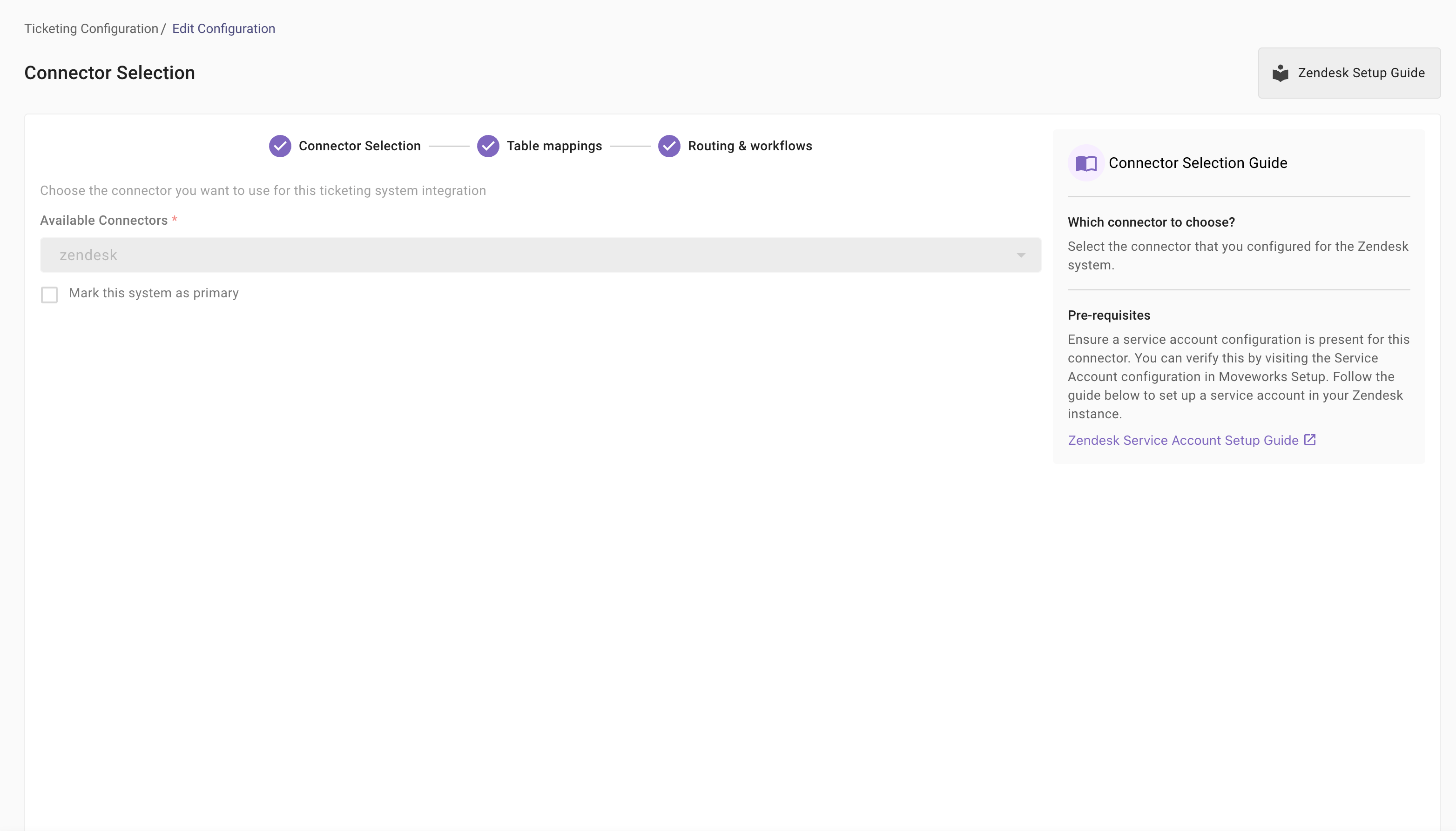Click the purple open-book guide icon
This screenshot has width=1456, height=831.
tap(1085, 163)
